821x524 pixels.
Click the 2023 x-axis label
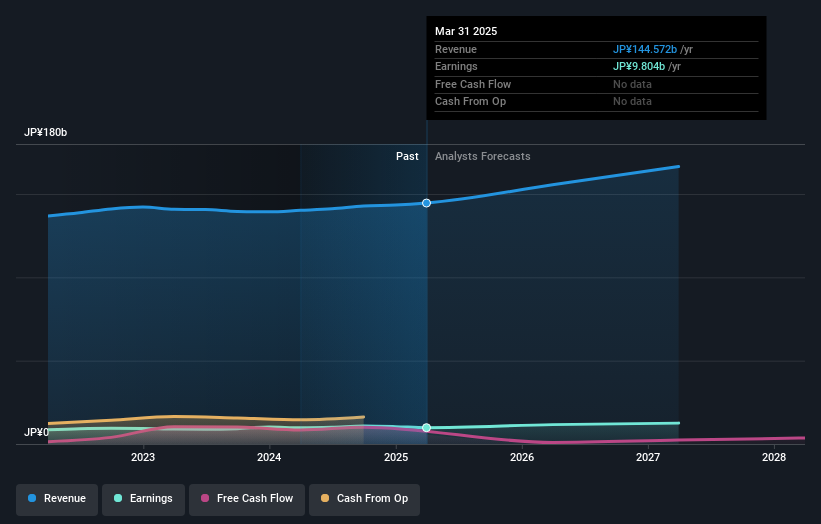[x=143, y=457]
